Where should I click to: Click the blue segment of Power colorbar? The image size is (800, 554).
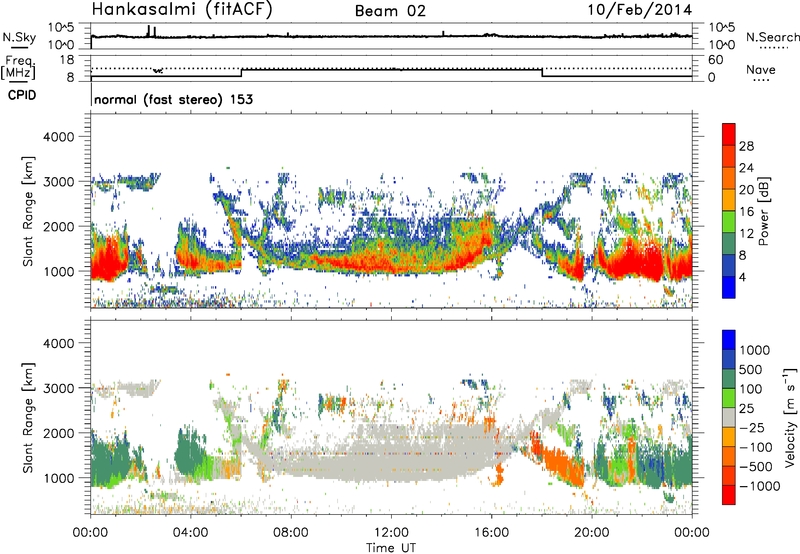coord(729,287)
